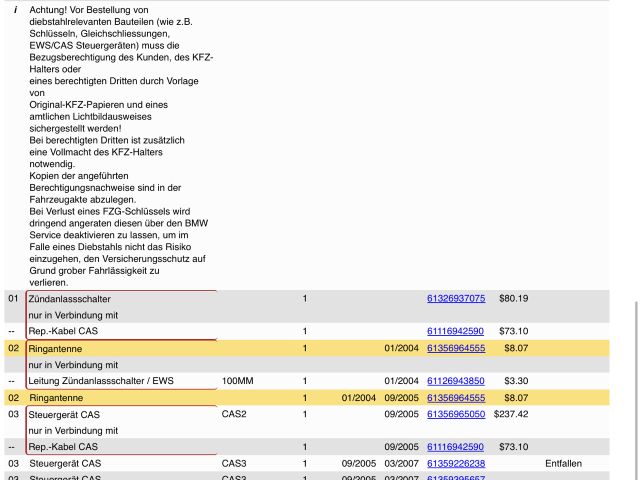The height and width of the screenshot is (480, 640).
Task: Open part number 61356965050 for Steuergerät CAS2
Action: pyautogui.click(x=455, y=414)
